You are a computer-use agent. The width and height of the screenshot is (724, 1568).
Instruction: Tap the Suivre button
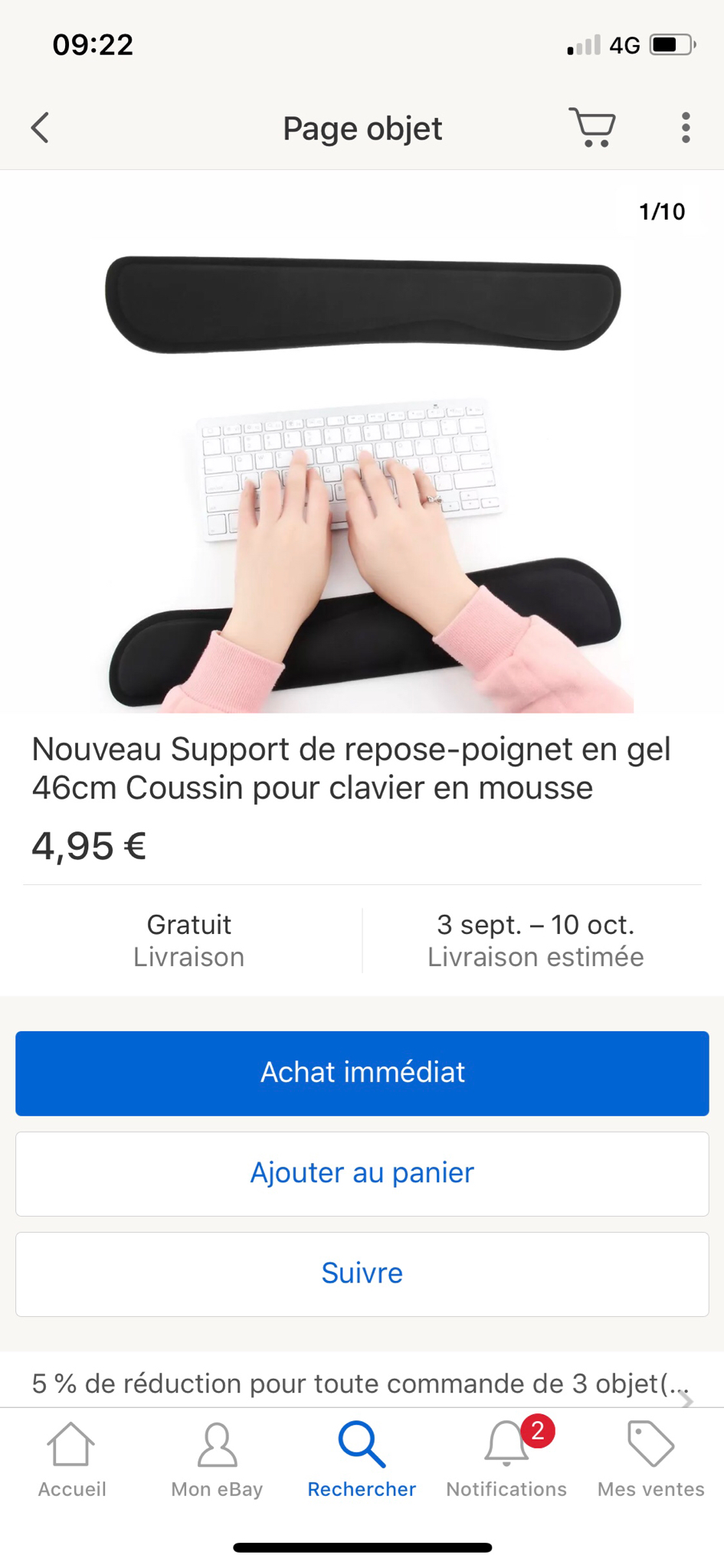point(362,1273)
